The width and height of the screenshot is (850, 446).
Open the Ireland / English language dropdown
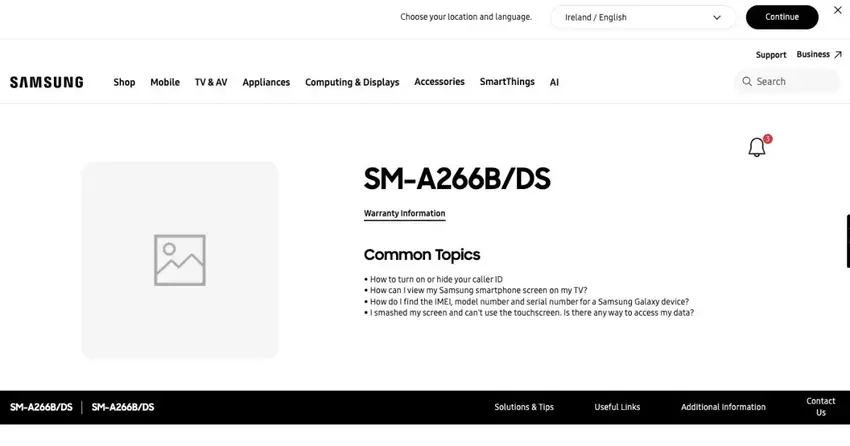[642, 17]
